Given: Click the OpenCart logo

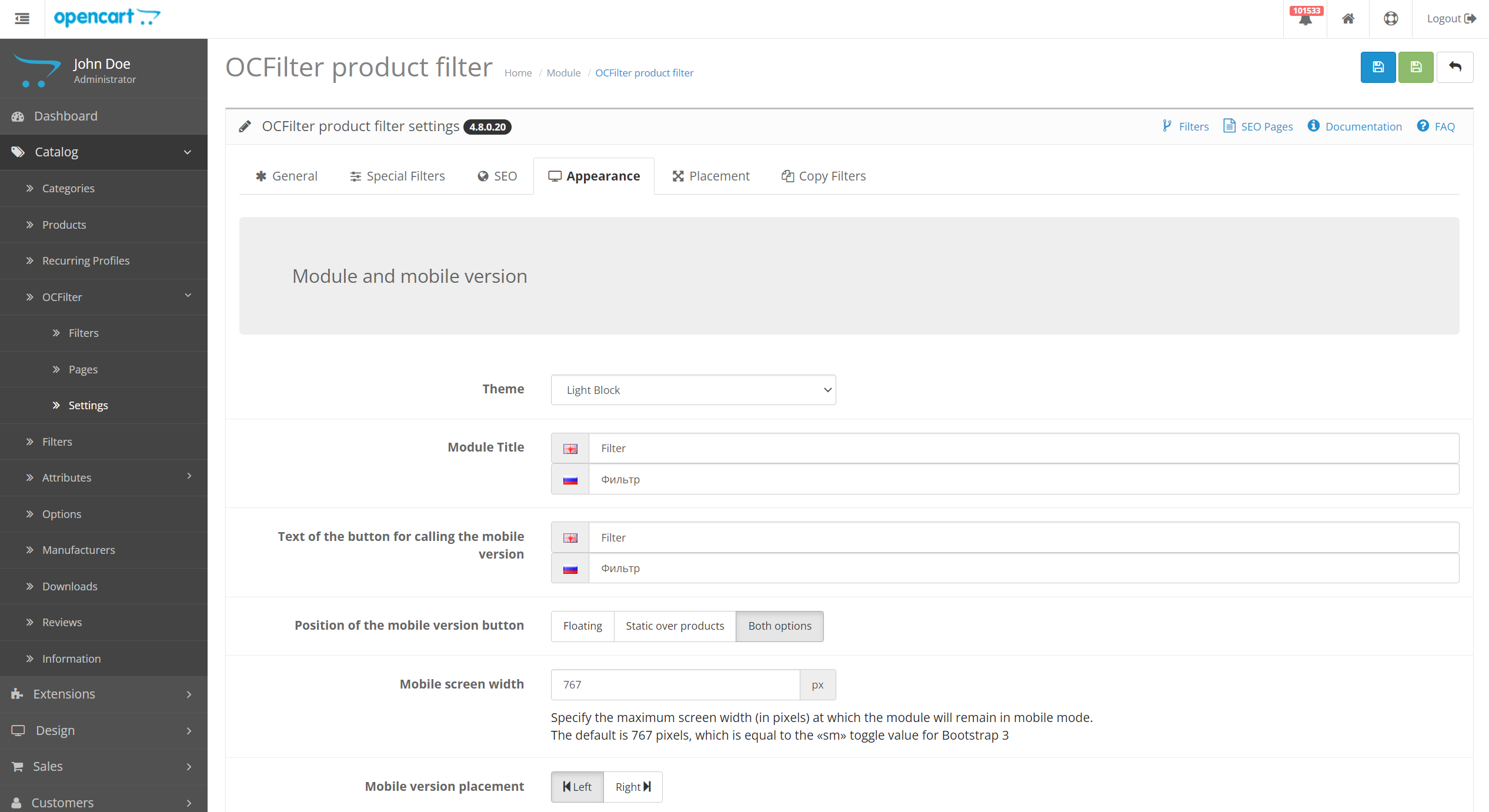Looking at the screenshot, I should 107,18.
